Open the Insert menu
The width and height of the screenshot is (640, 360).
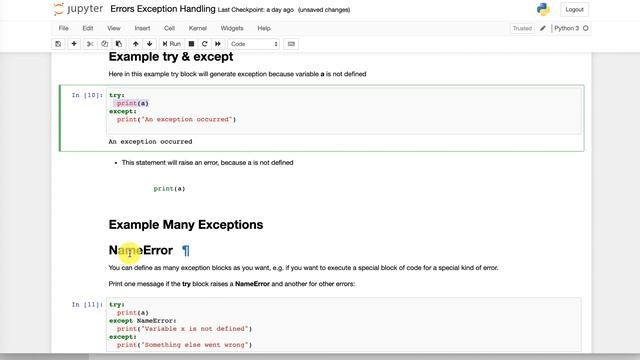pos(142,28)
